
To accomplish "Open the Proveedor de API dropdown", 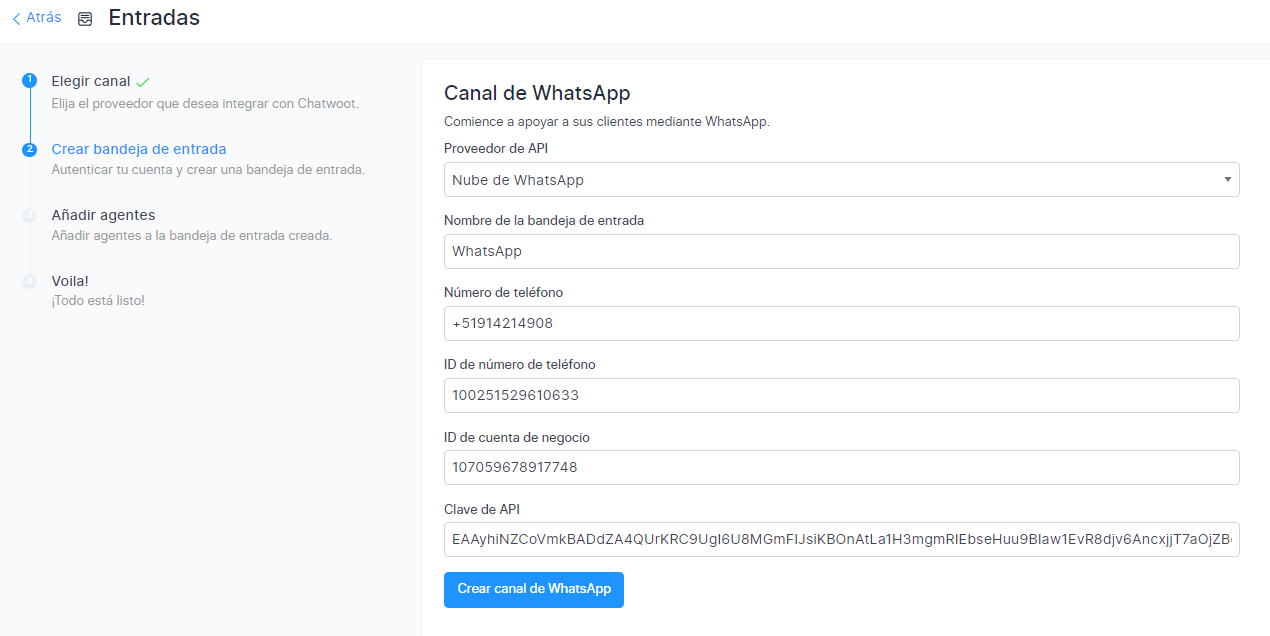I will tap(840, 180).
